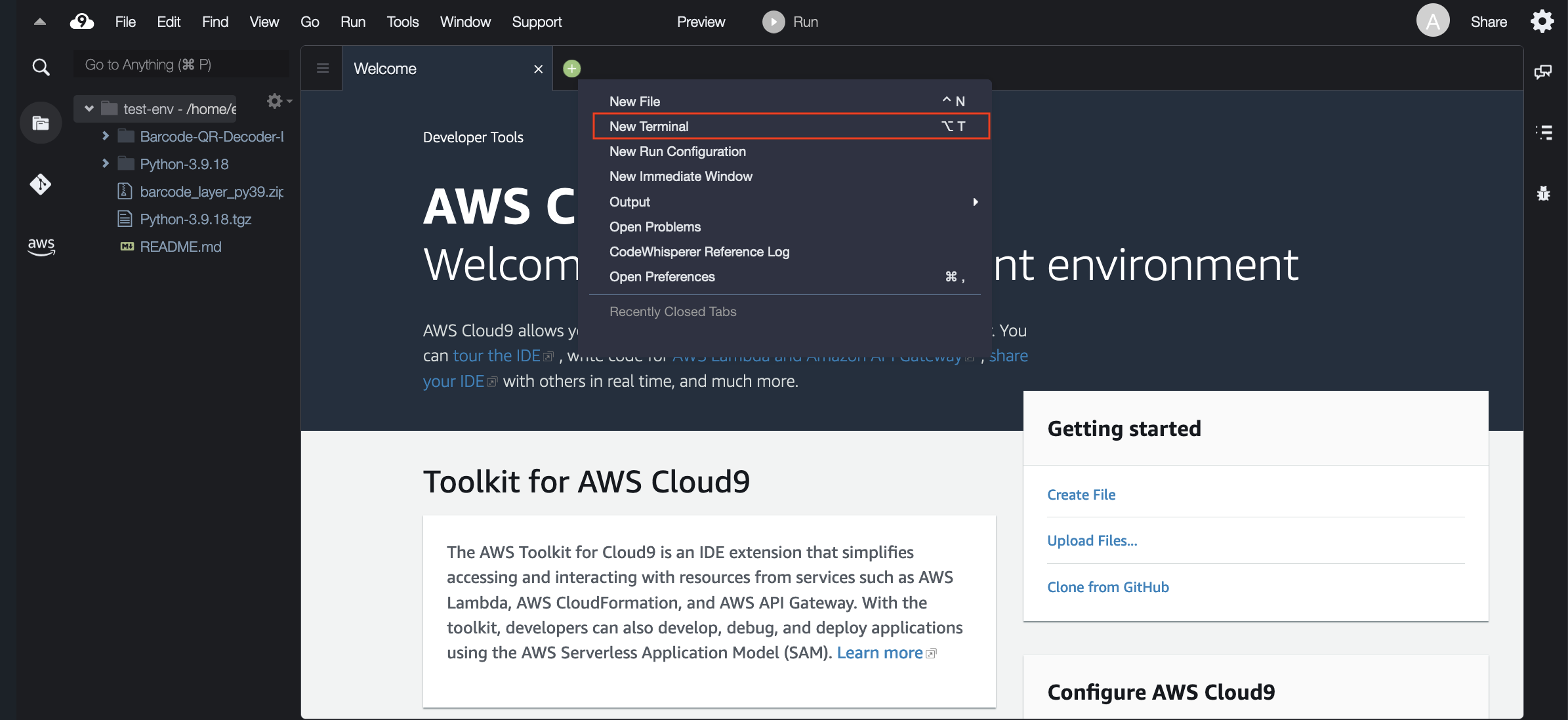The image size is (1568, 720).
Task: Click the Go to Anything search field
Action: [x=180, y=64]
